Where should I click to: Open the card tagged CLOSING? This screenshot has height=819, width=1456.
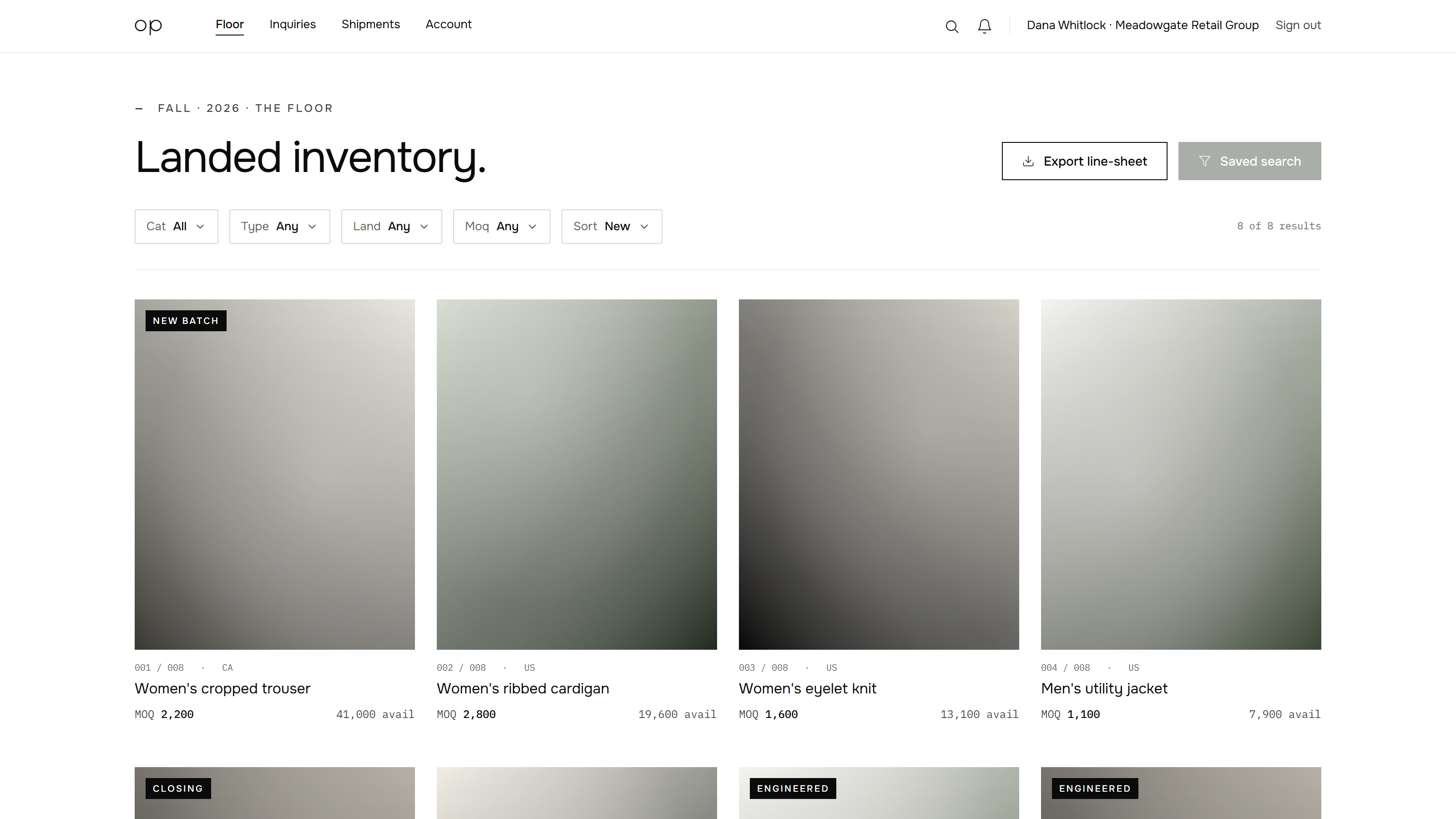(275, 793)
